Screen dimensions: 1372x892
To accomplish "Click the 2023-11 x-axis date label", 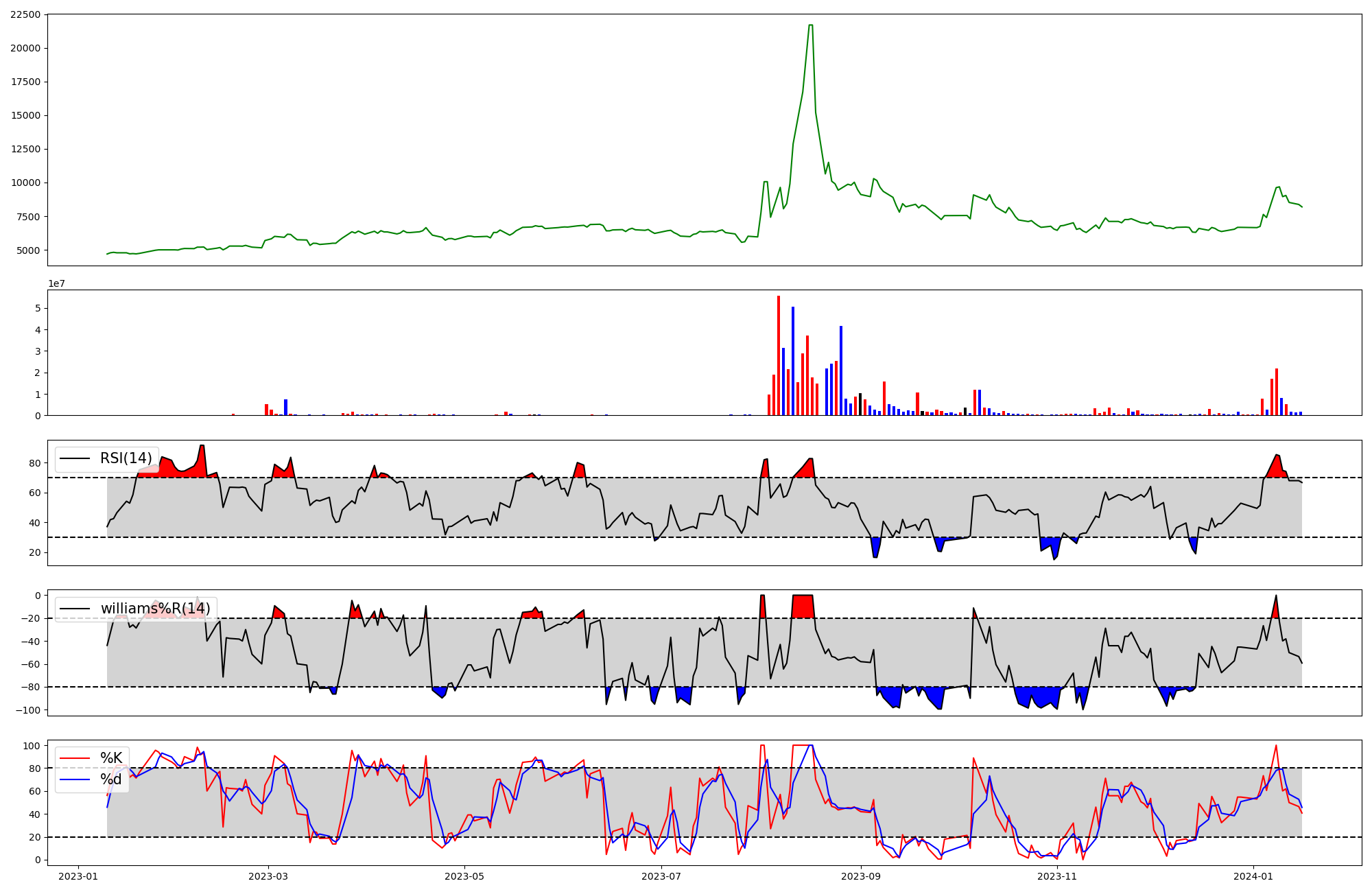I will (x=1057, y=876).
